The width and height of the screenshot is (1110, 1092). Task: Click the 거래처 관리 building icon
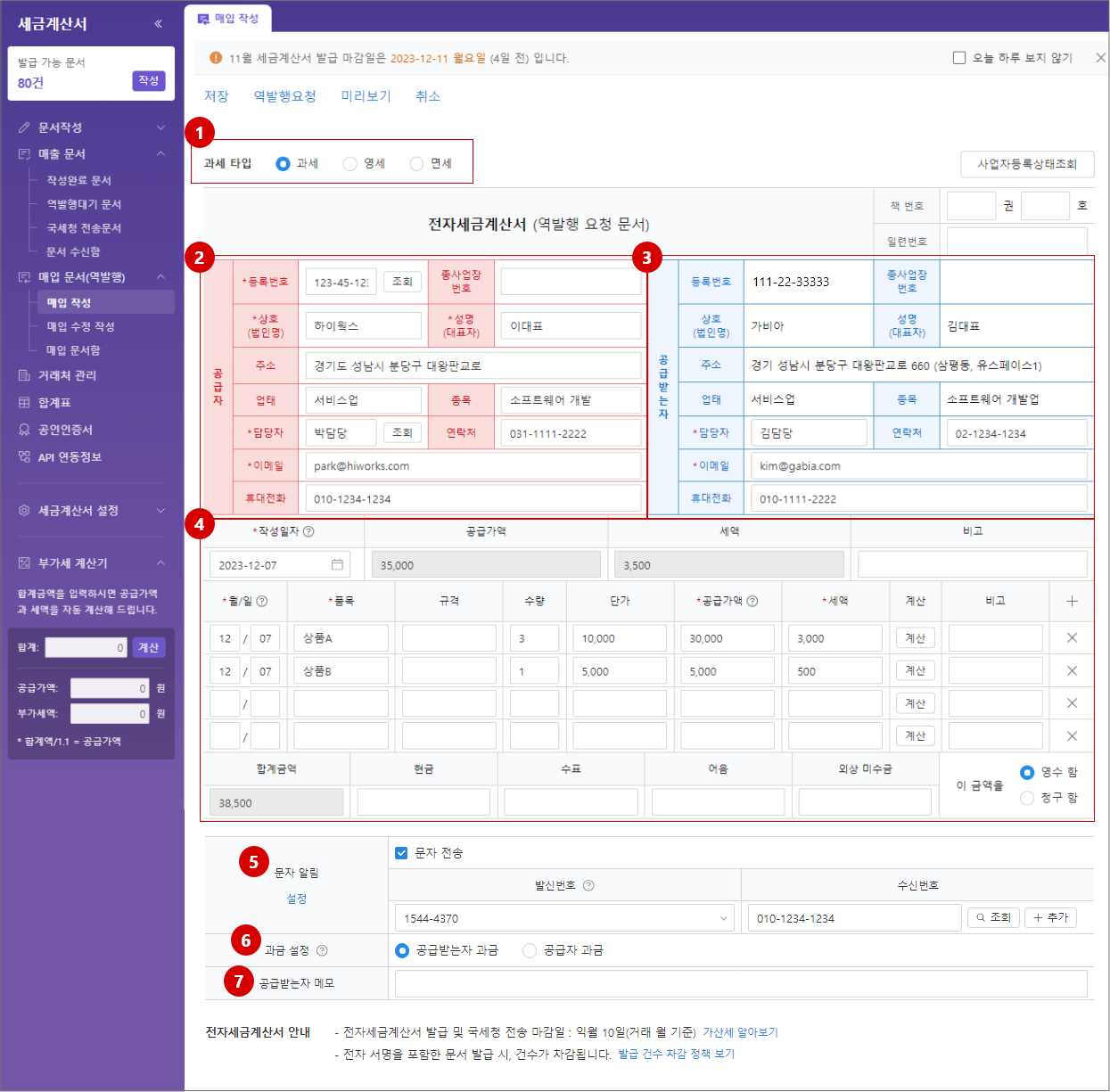click(x=24, y=375)
